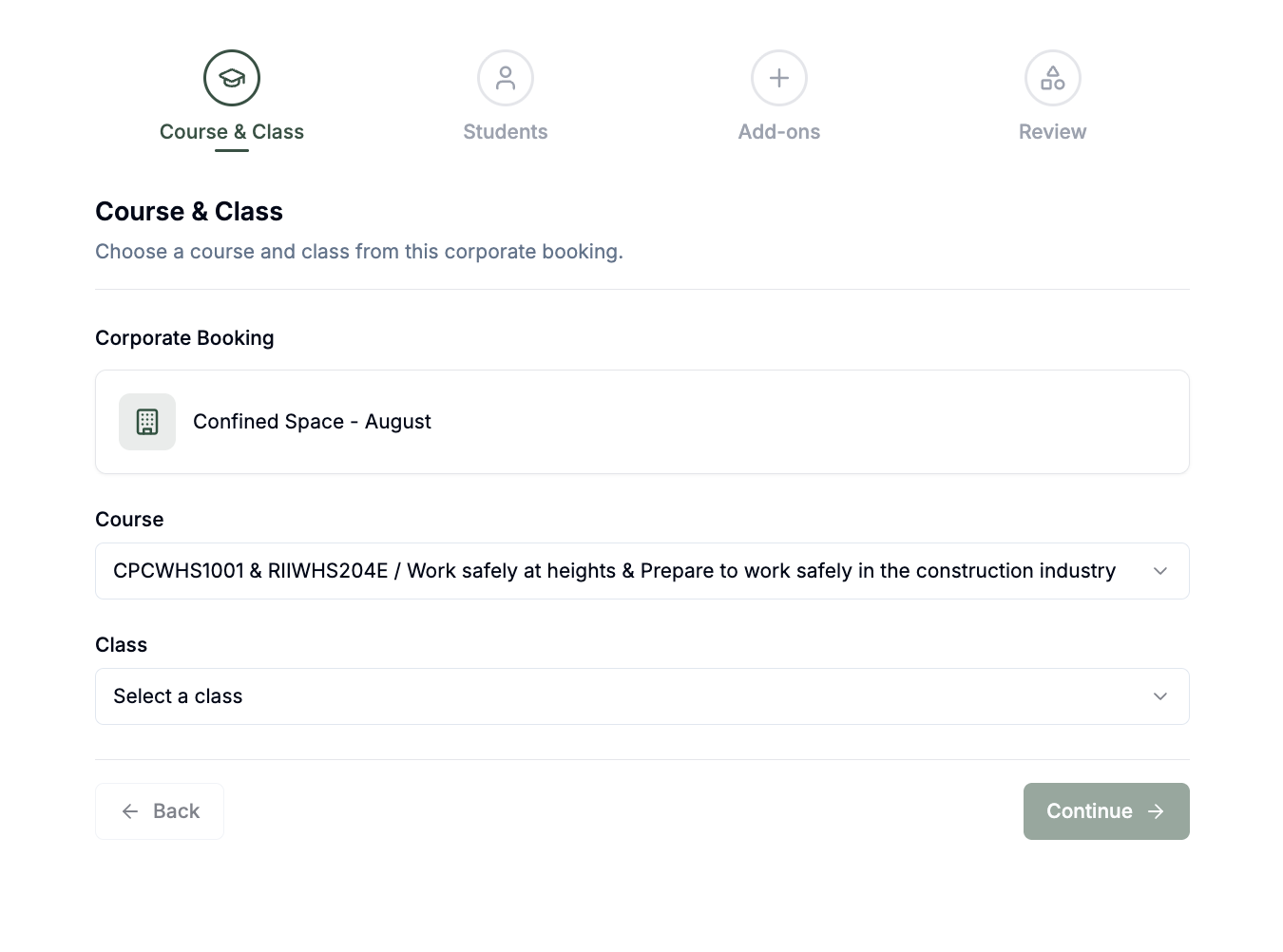
Task: Open the Select a class combo box
Action: pos(642,696)
